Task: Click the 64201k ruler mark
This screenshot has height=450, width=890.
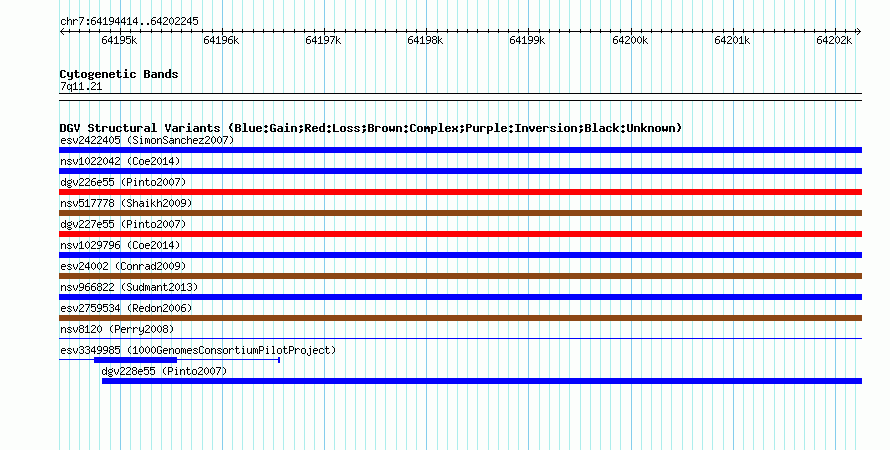Action: pos(732,40)
